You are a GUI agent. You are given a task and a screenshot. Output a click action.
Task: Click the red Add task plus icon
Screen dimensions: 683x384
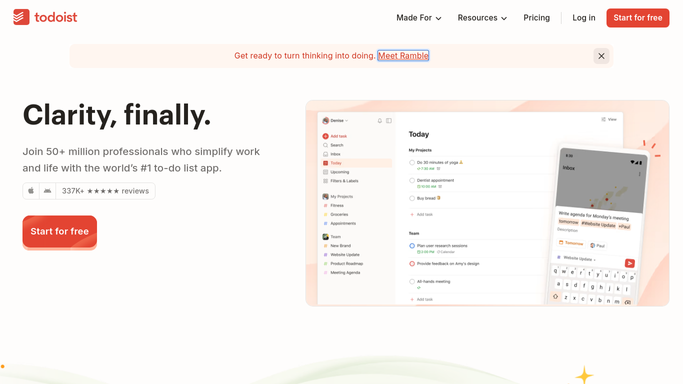click(x=325, y=136)
